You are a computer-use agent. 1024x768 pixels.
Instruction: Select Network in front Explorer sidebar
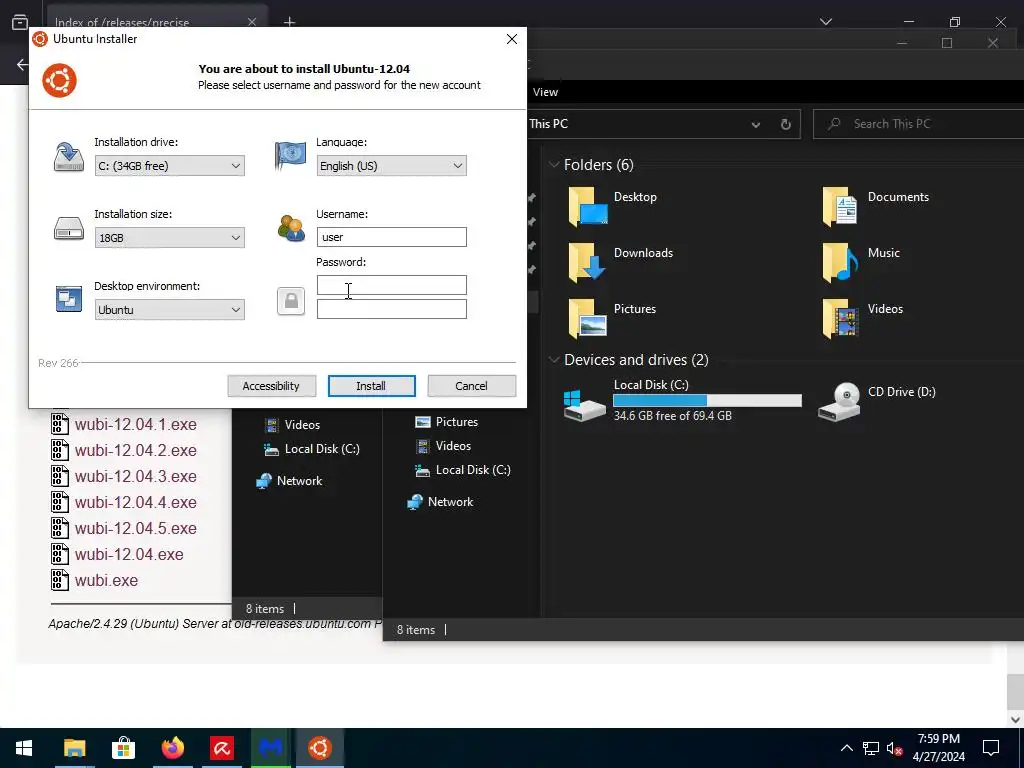tap(440, 502)
